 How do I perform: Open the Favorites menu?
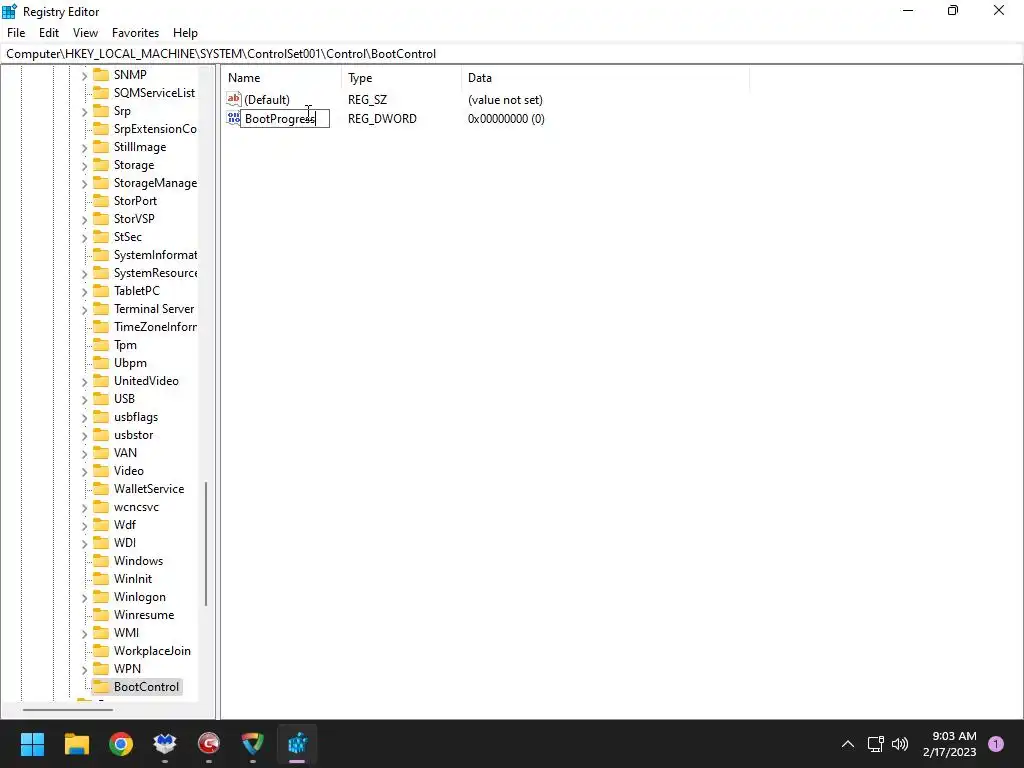click(x=135, y=33)
